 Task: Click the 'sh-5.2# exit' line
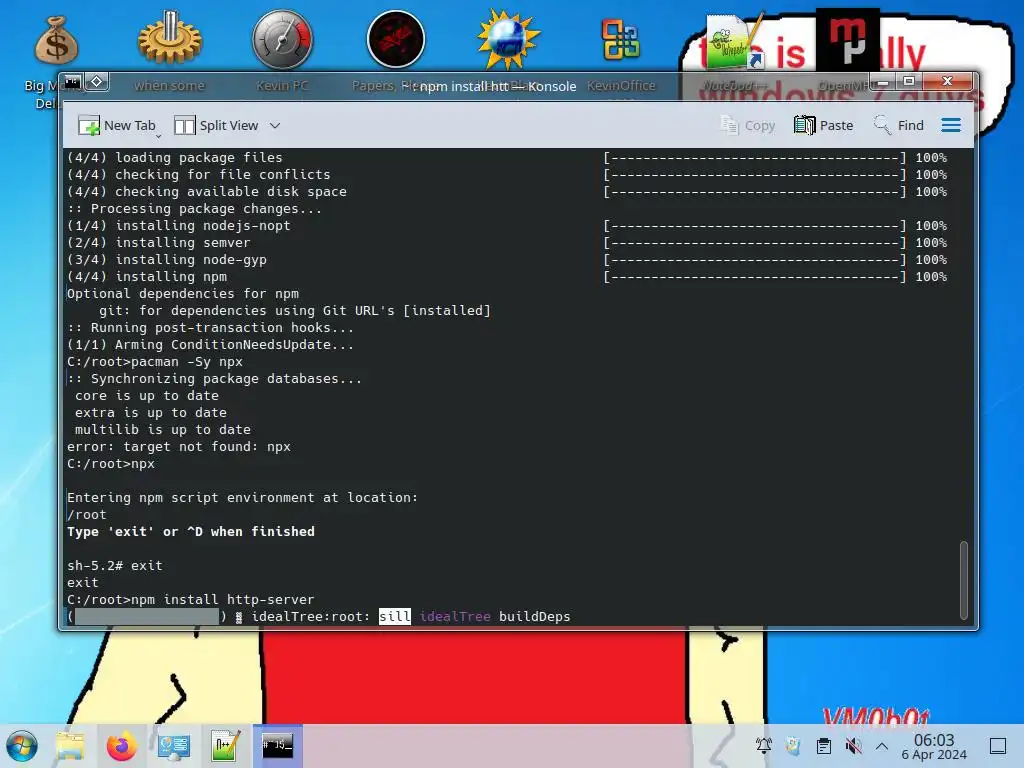pyautogui.click(x=115, y=566)
